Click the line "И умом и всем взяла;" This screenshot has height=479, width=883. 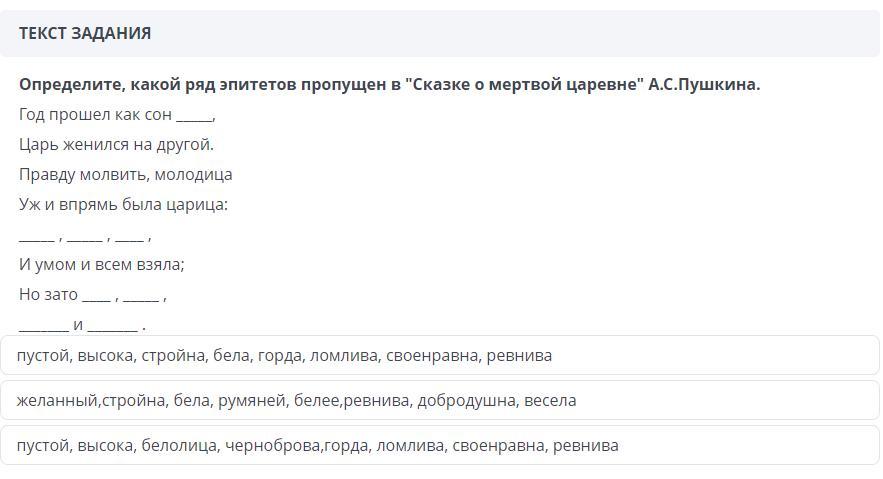pos(101,265)
